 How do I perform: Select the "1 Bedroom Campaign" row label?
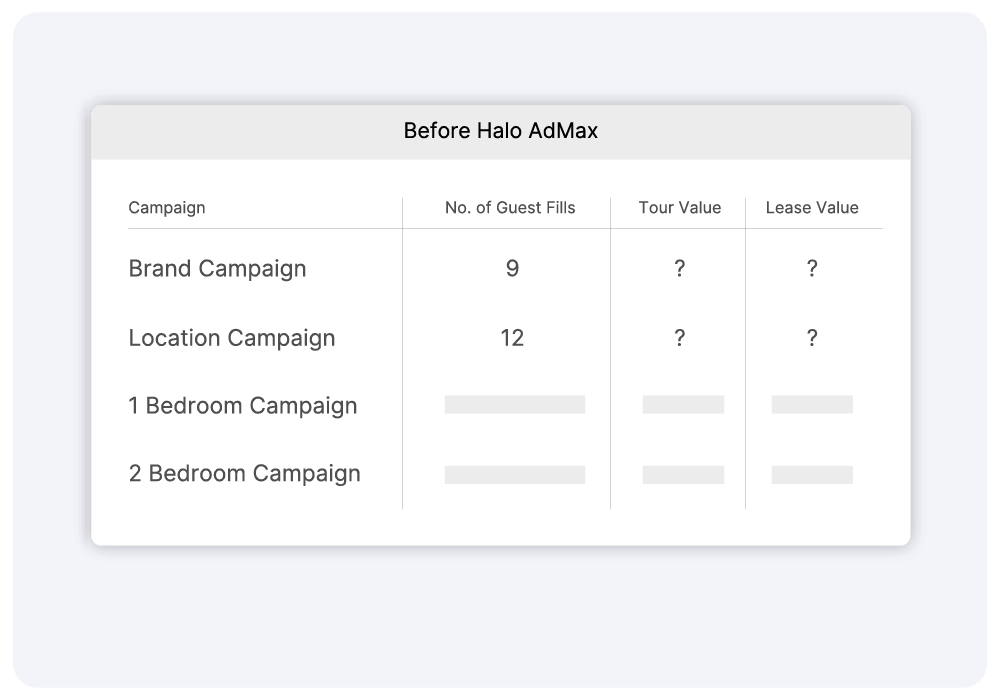pyautogui.click(x=242, y=405)
